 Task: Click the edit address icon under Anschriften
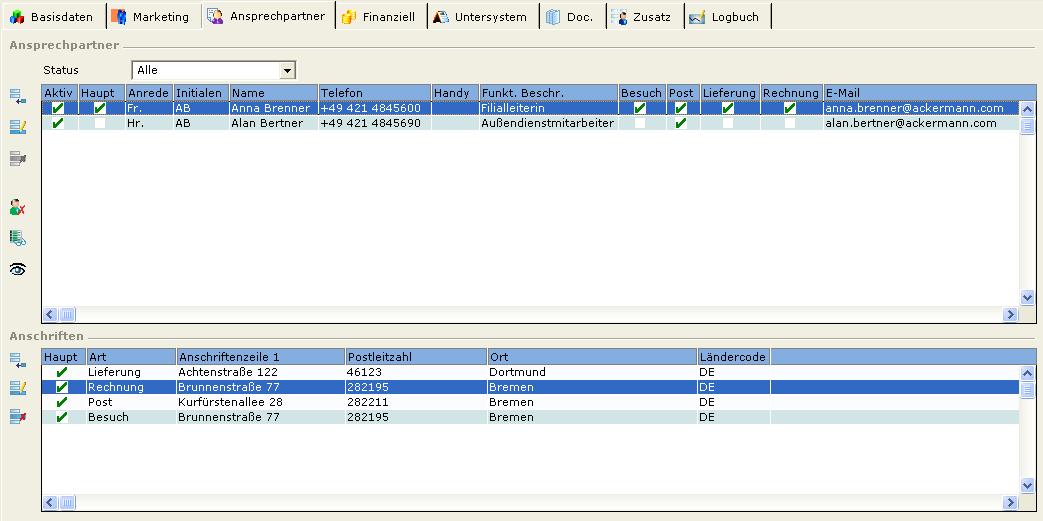pos(17,388)
